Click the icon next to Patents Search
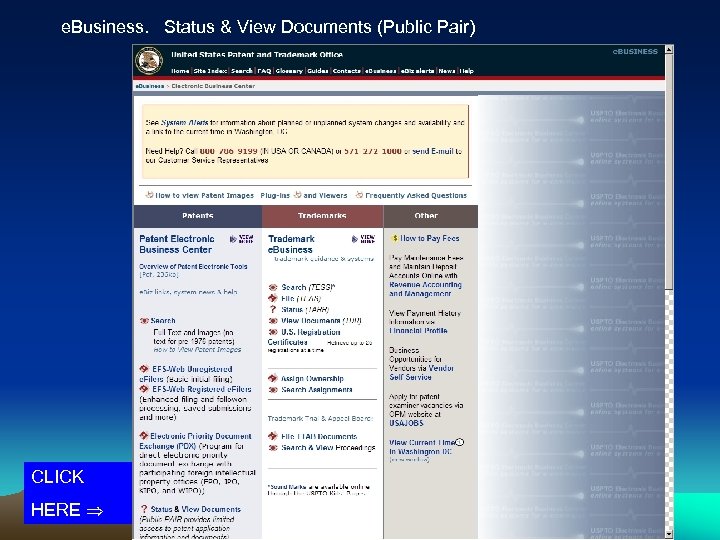Viewport: 720px width, 540px height. [144, 321]
